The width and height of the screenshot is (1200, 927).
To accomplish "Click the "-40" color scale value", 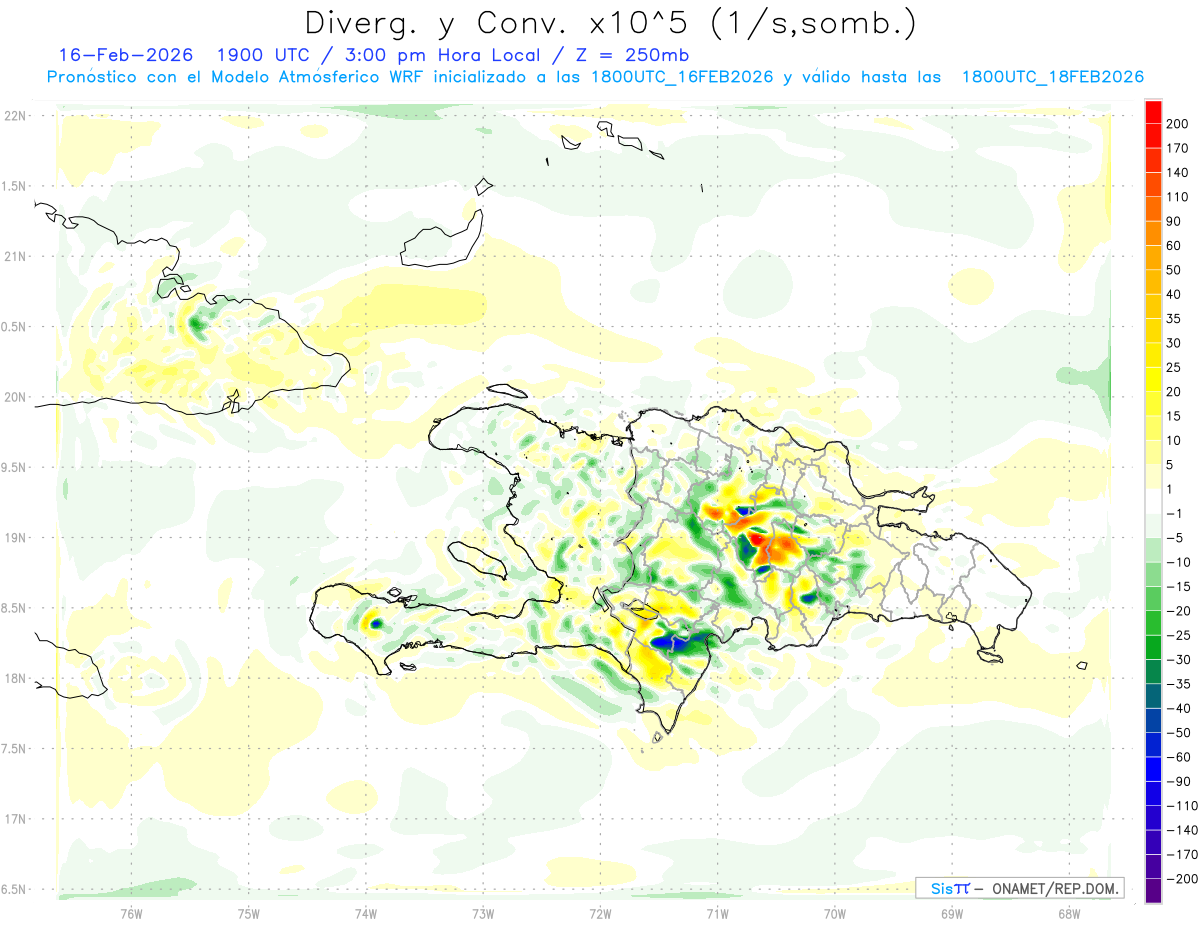I will coord(1180,708).
